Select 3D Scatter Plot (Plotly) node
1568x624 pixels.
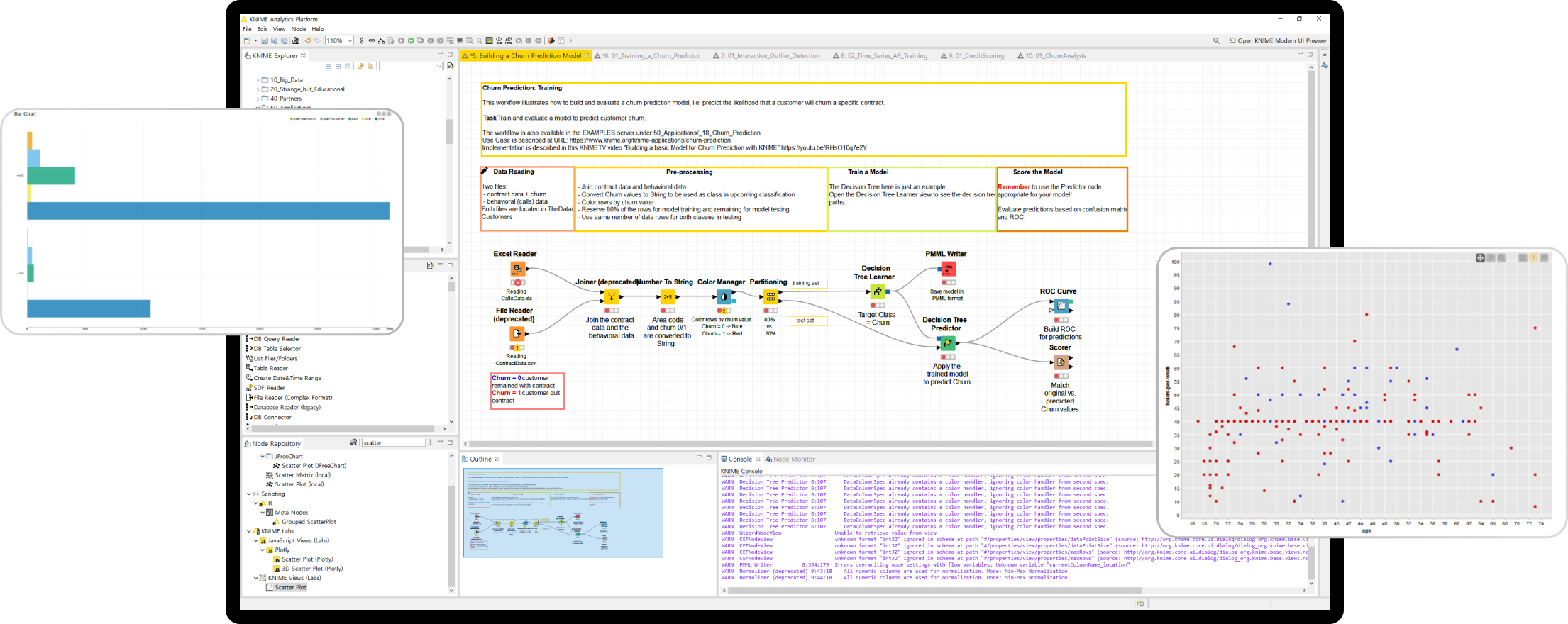pos(308,569)
